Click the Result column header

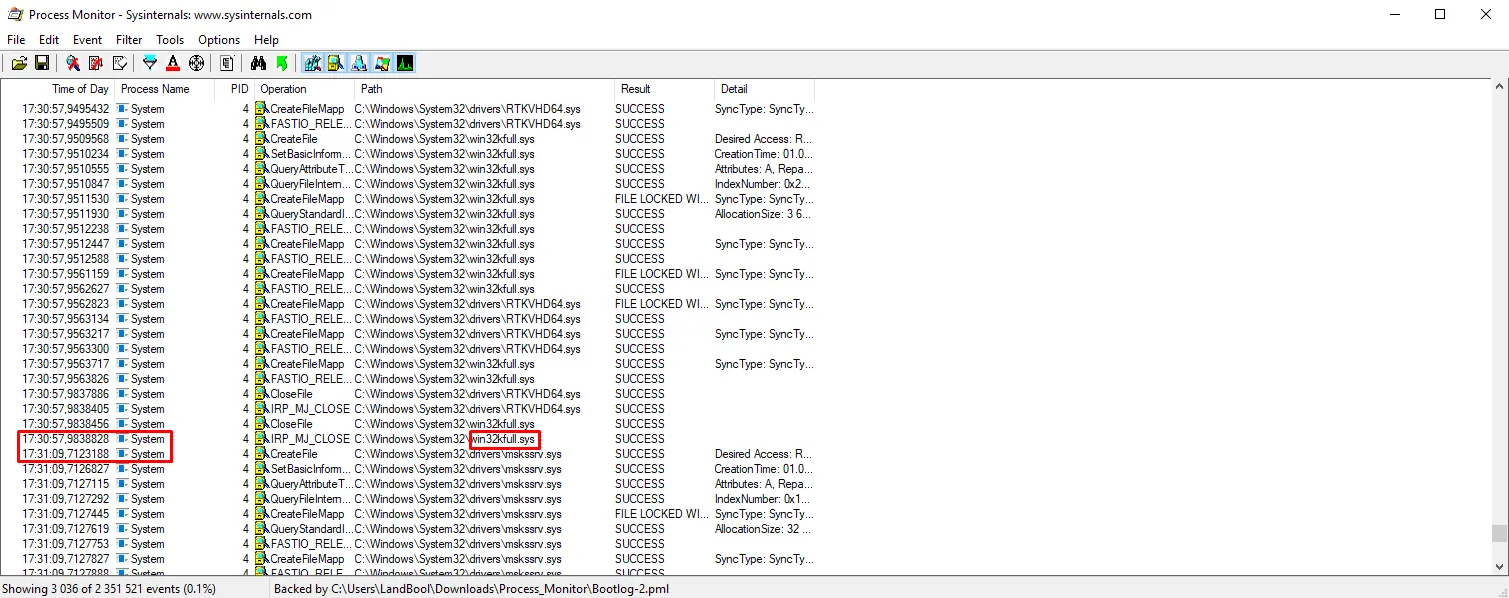coord(664,89)
